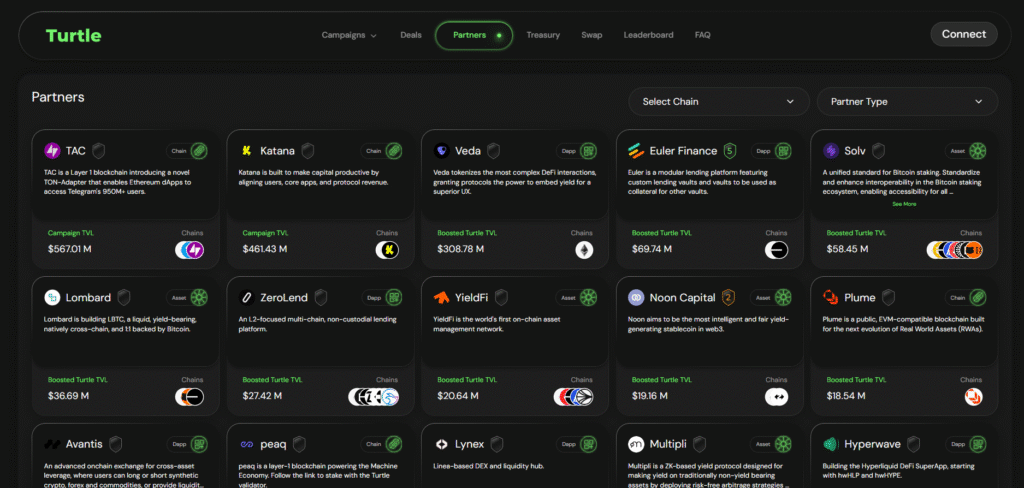
Task: Click the level 5 shield badge on Euler Finance
Action: 730,151
